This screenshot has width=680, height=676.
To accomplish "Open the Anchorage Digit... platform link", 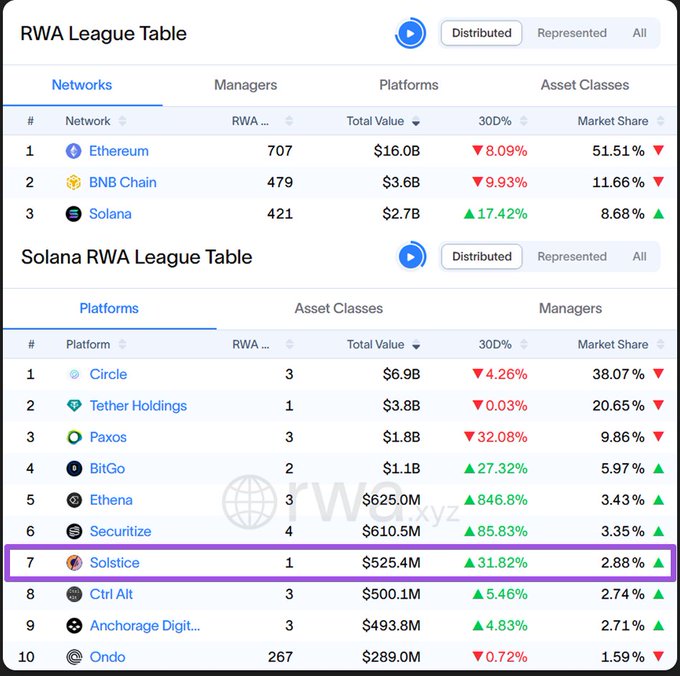I will pyautogui.click(x=145, y=626).
